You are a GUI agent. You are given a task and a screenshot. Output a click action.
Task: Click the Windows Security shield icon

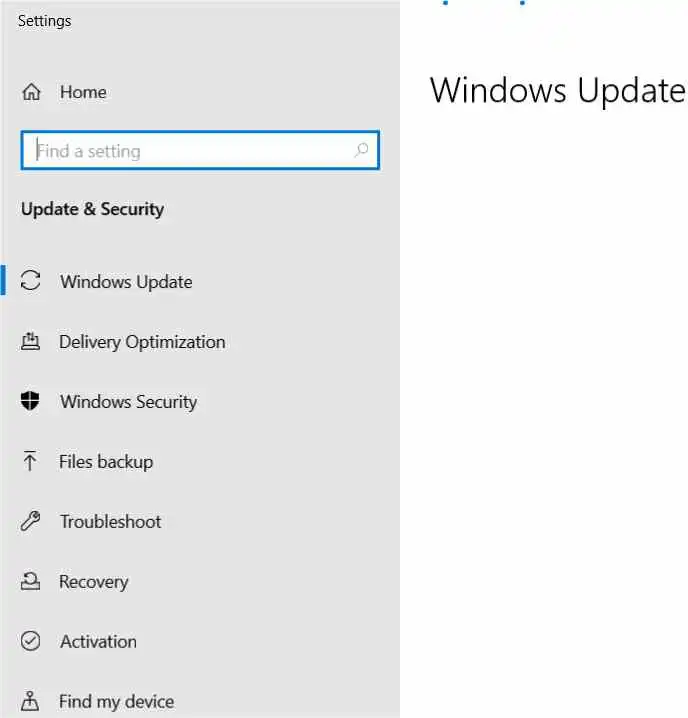(x=30, y=401)
